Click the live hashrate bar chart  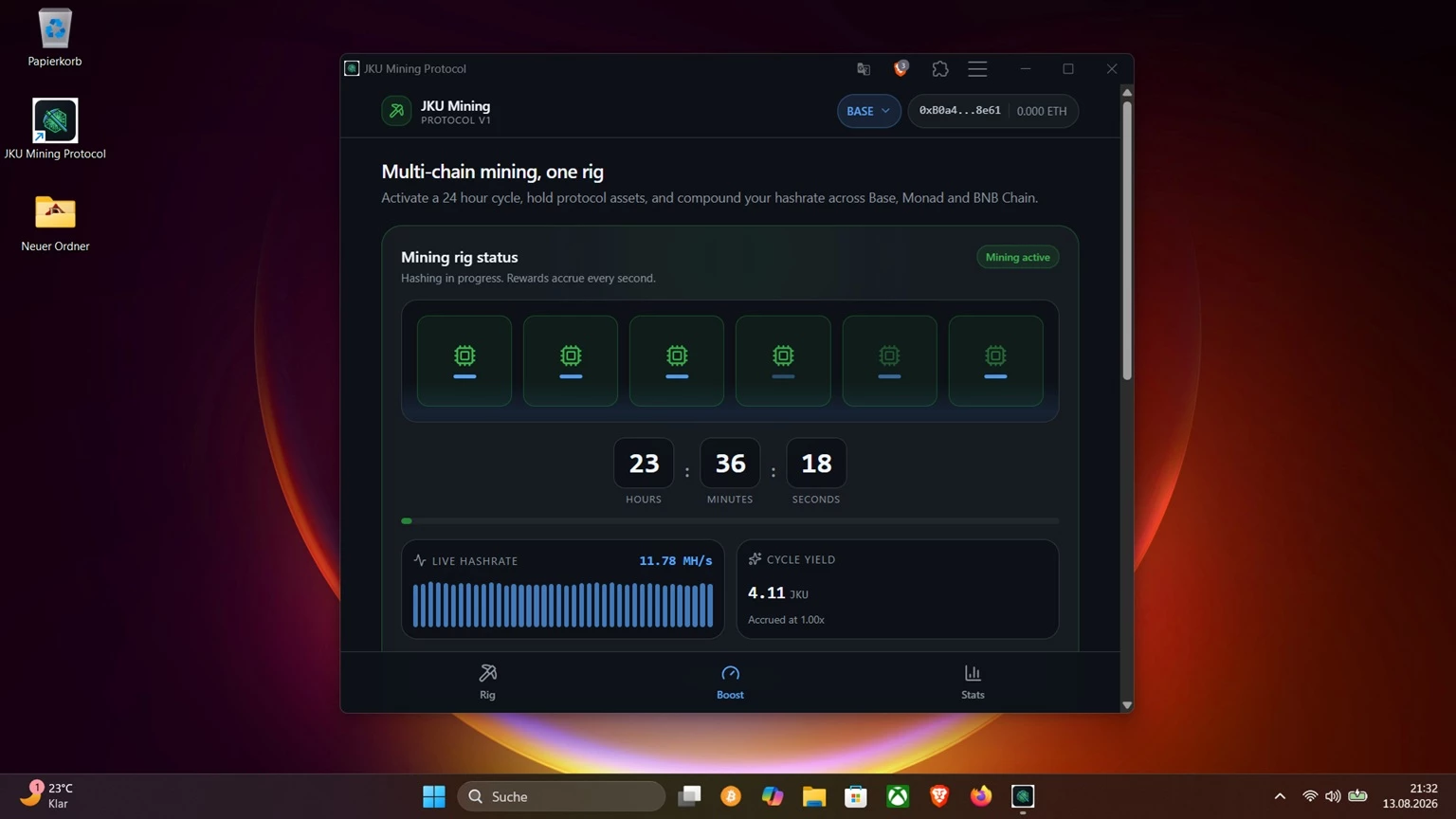pos(563,605)
